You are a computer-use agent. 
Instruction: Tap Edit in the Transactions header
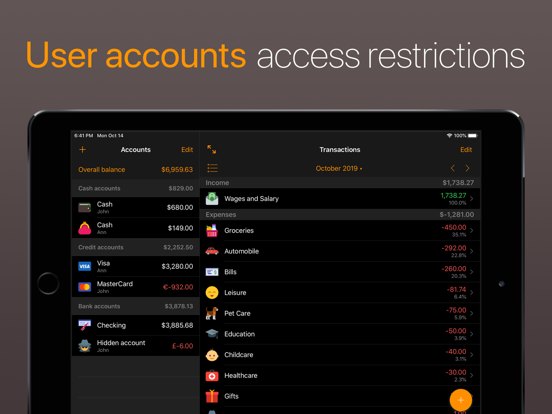(466, 150)
